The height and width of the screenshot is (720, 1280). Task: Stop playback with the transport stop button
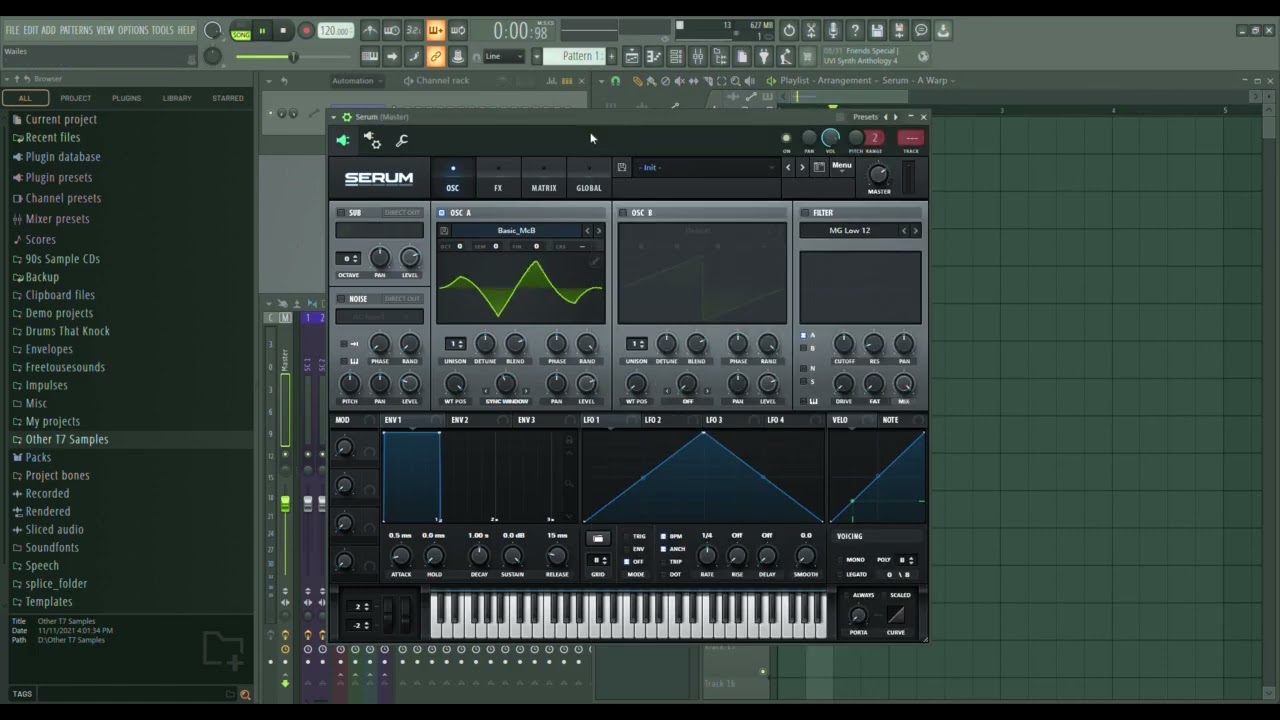click(283, 31)
